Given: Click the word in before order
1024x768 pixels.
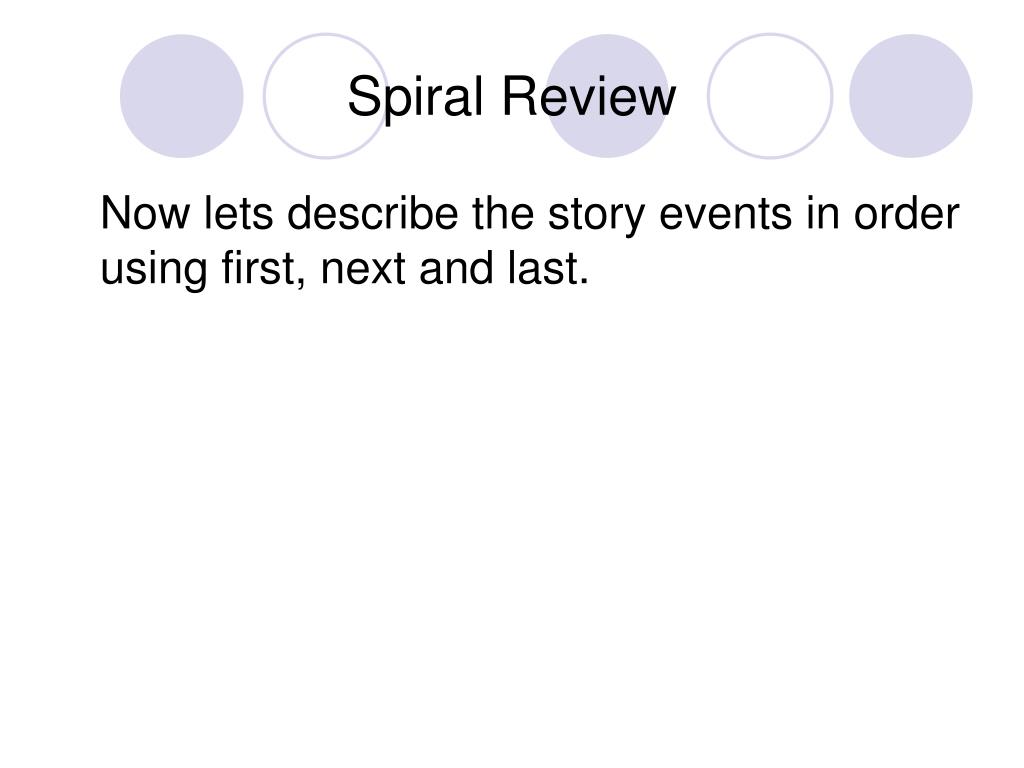Looking at the screenshot, I should tap(822, 213).
